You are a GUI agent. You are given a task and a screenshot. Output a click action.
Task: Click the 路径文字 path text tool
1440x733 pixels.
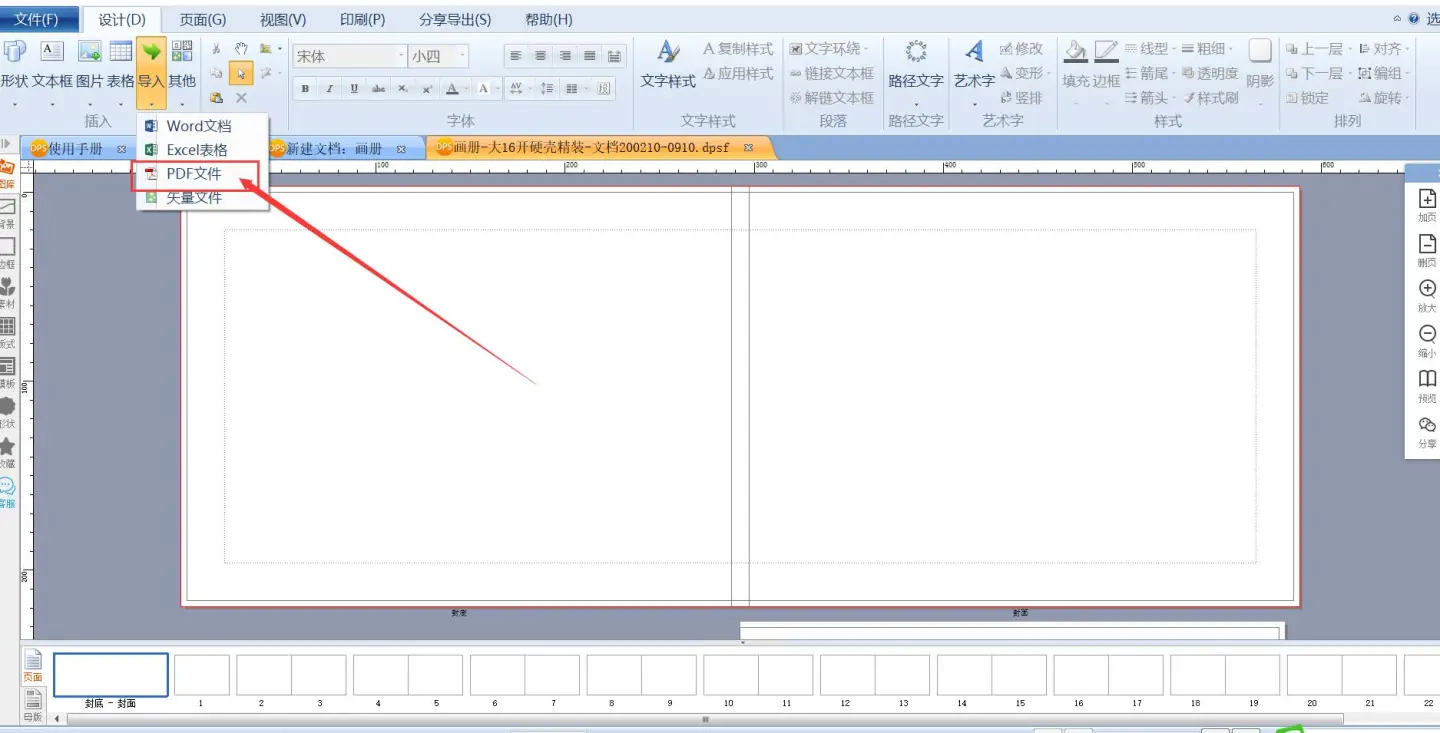(x=916, y=64)
